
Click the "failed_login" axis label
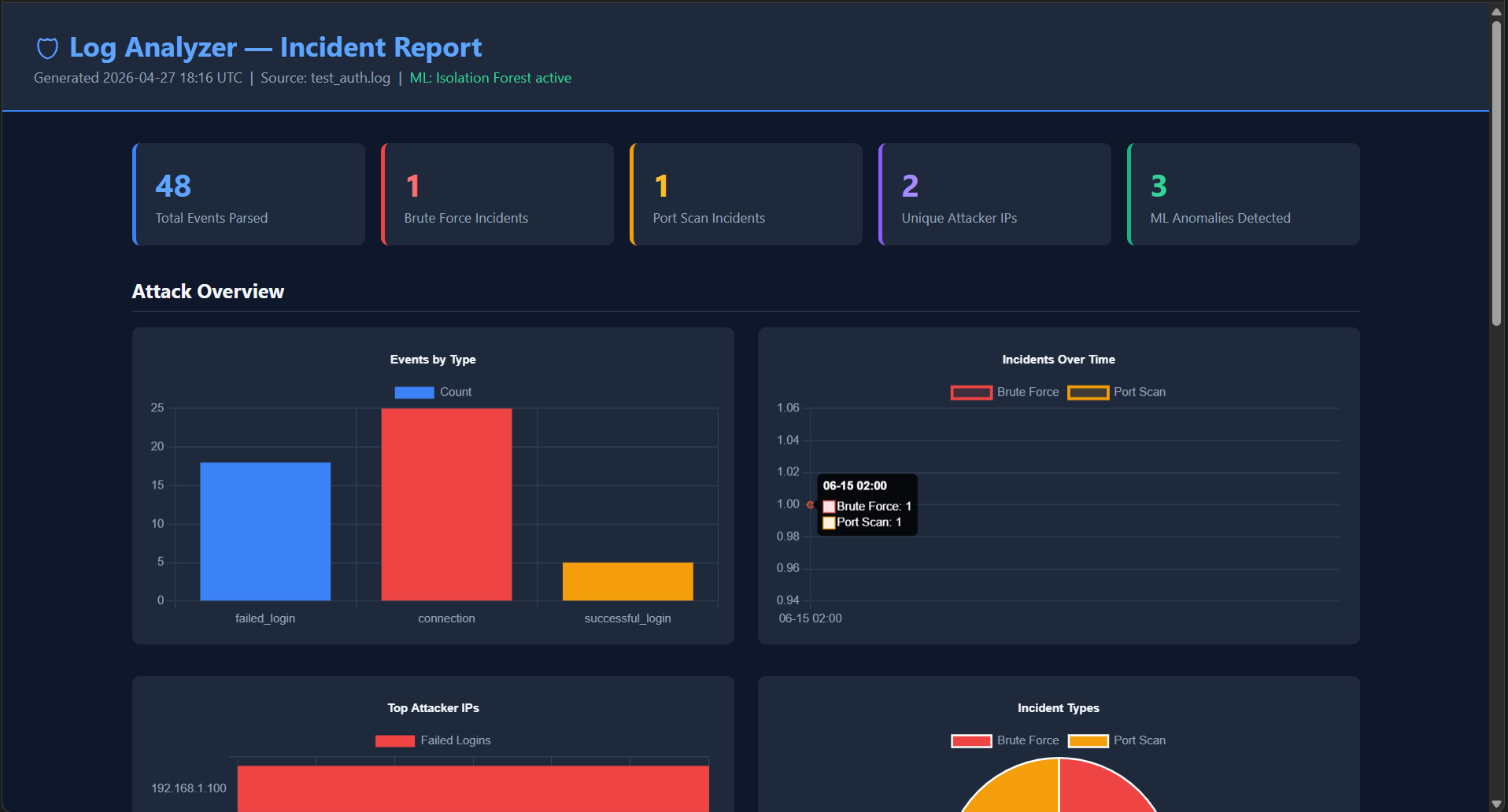[265, 618]
